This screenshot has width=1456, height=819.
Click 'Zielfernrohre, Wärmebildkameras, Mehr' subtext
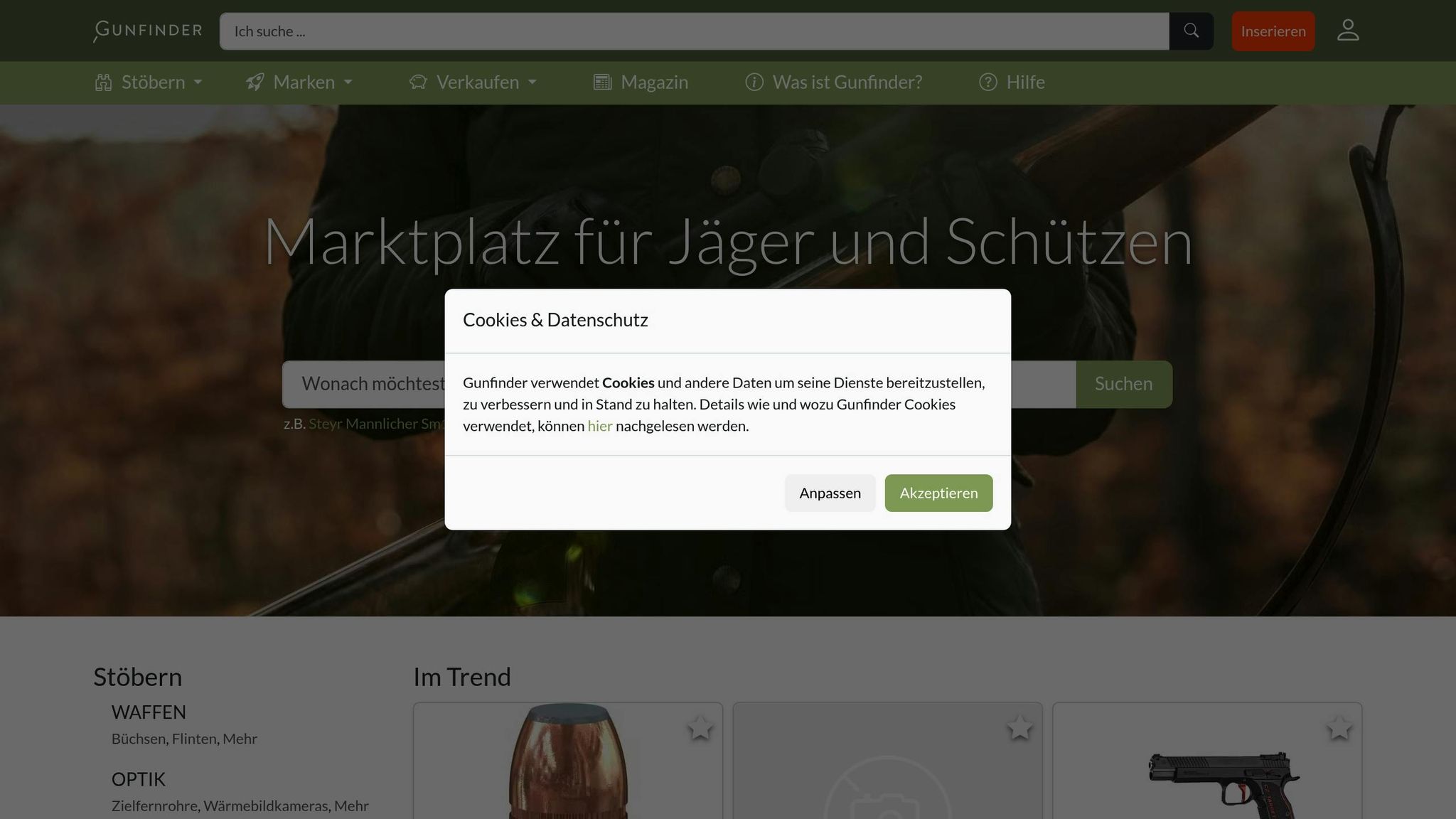coord(240,806)
